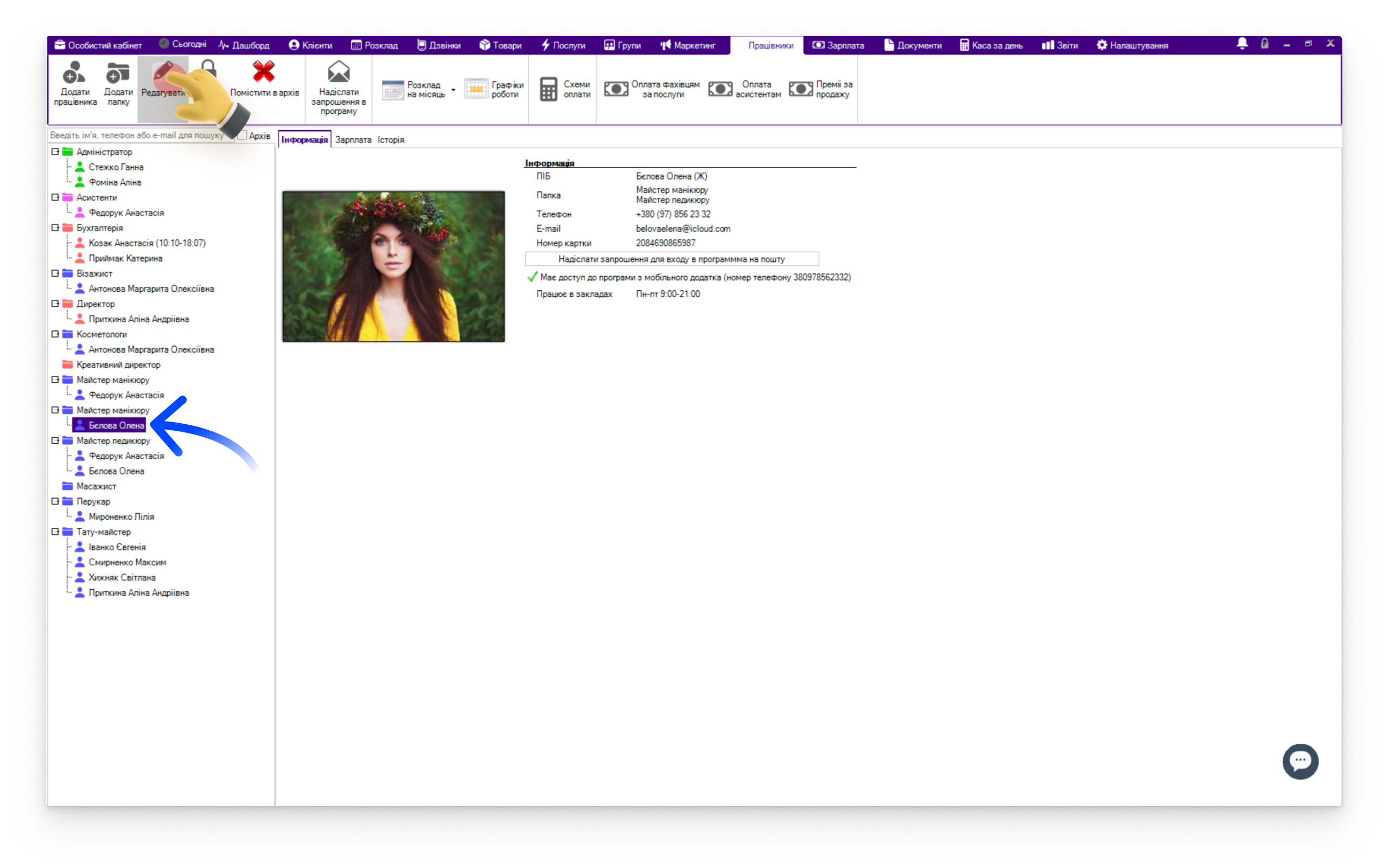This screenshot has width=1389, height=868.
Task: Collapse the Директор folder
Action: tap(55, 304)
